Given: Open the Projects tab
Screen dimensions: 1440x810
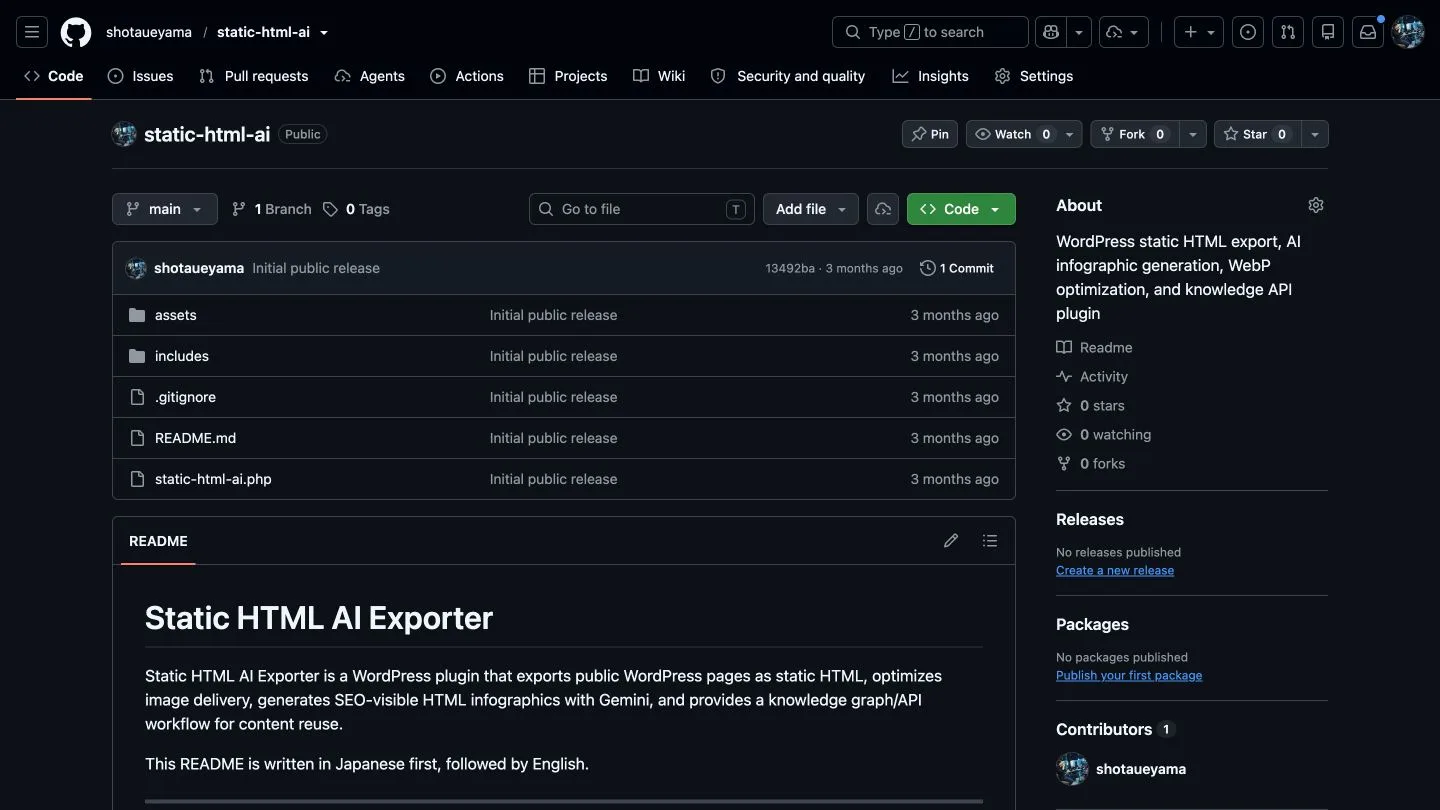Looking at the screenshot, I should pyautogui.click(x=568, y=76).
